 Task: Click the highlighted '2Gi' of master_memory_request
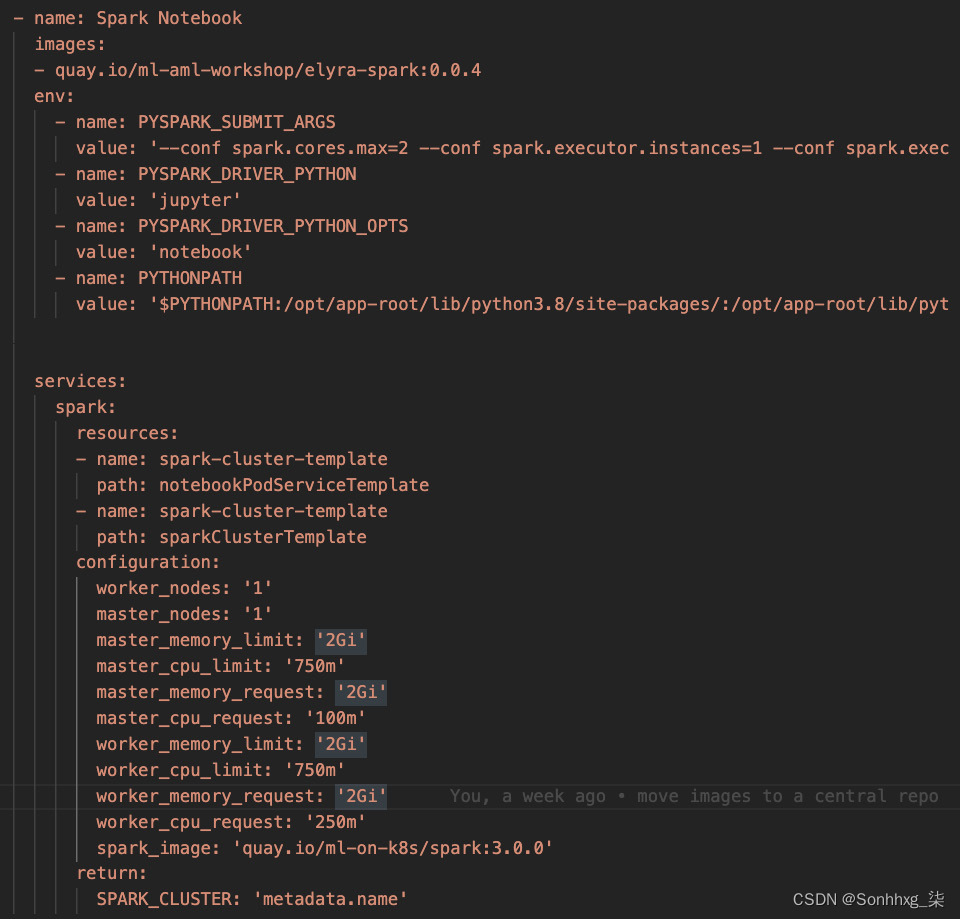coord(361,692)
